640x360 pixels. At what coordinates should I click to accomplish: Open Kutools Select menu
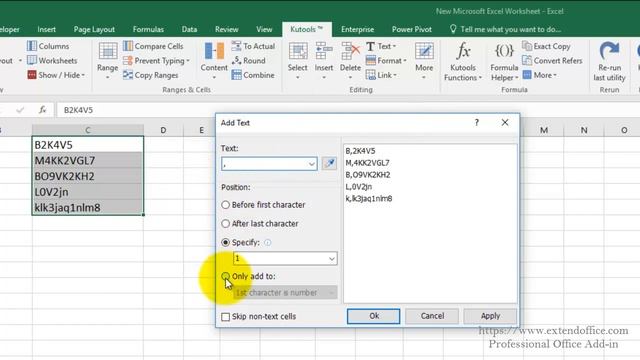[x=298, y=60]
